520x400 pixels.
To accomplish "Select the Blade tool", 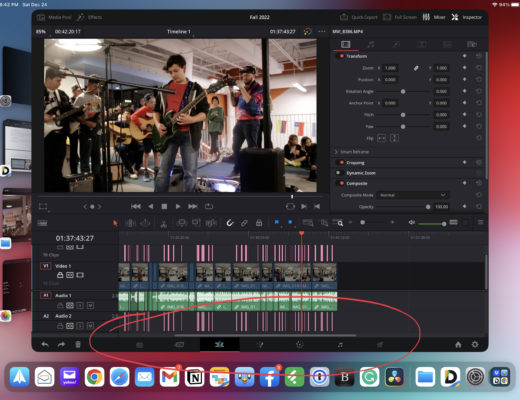I will [164, 224].
